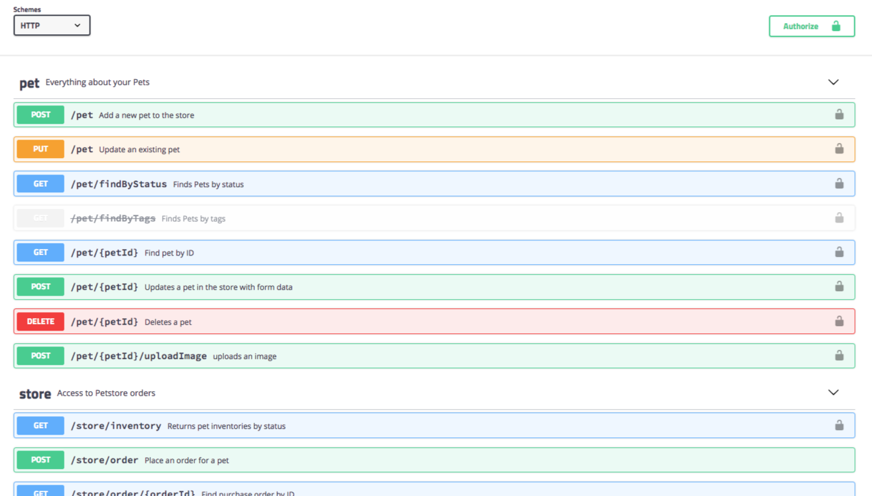
Task: Click the red DELETE method badge
Action: pyautogui.click(x=40, y=321)
